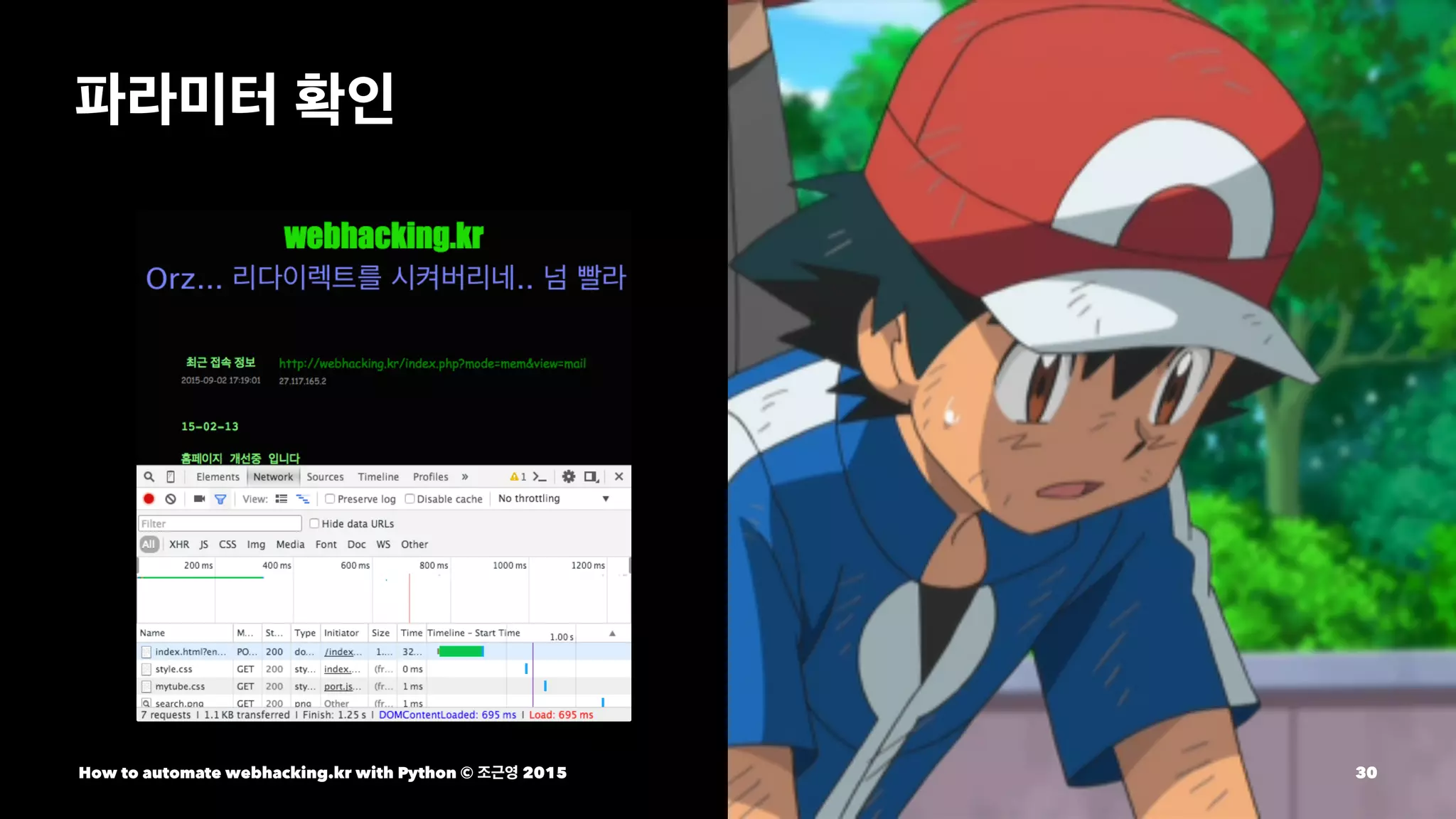Filter requests by CSS
Viewport: 1456px width, 819px height.
pos(227,545)
